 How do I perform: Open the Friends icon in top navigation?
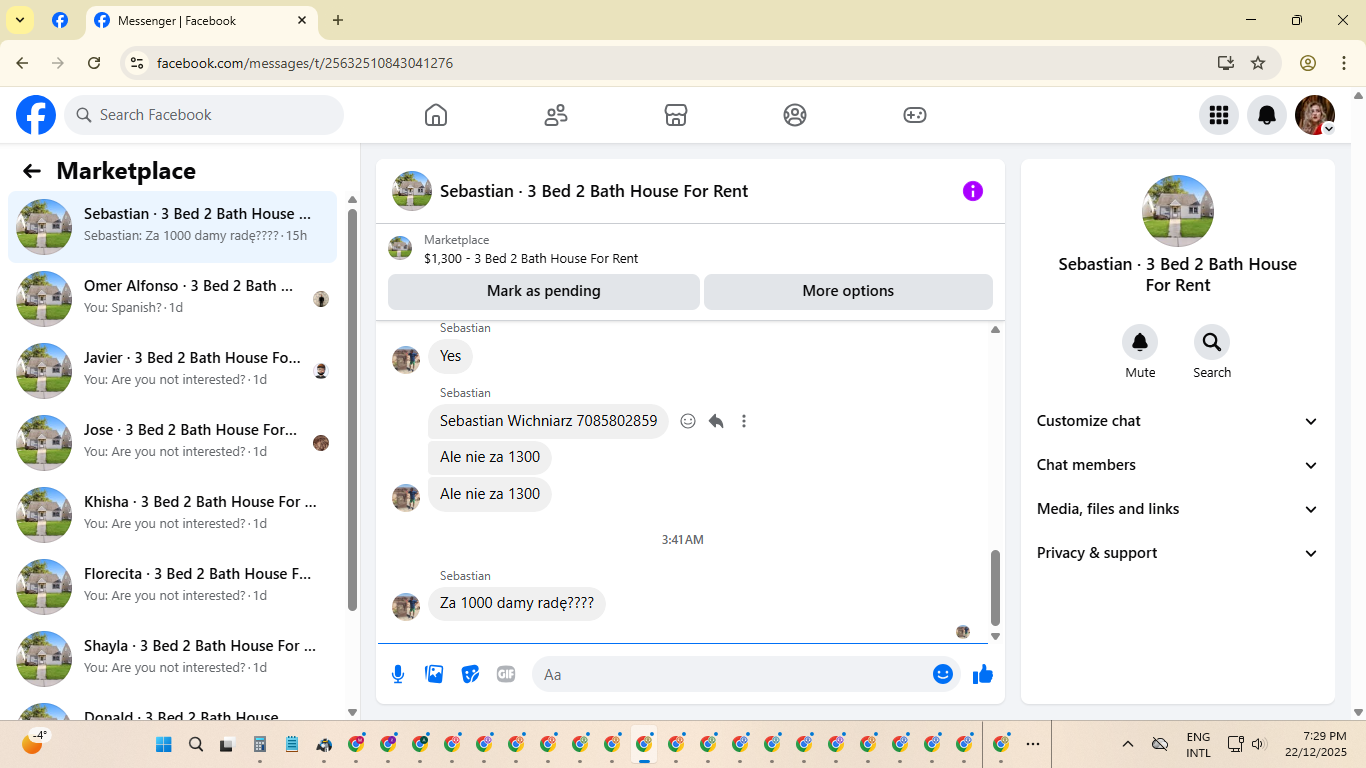click(x=556, y=115)
